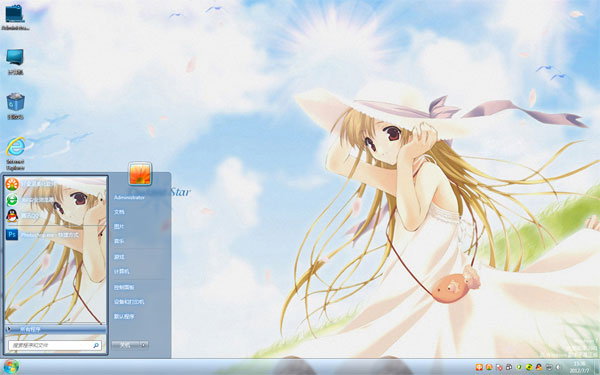Image resolution: width=600 pixels, height=375 pixels.
Task: Open 计算机 (Computer) in Start menu
Action: (x=122, y=271)
